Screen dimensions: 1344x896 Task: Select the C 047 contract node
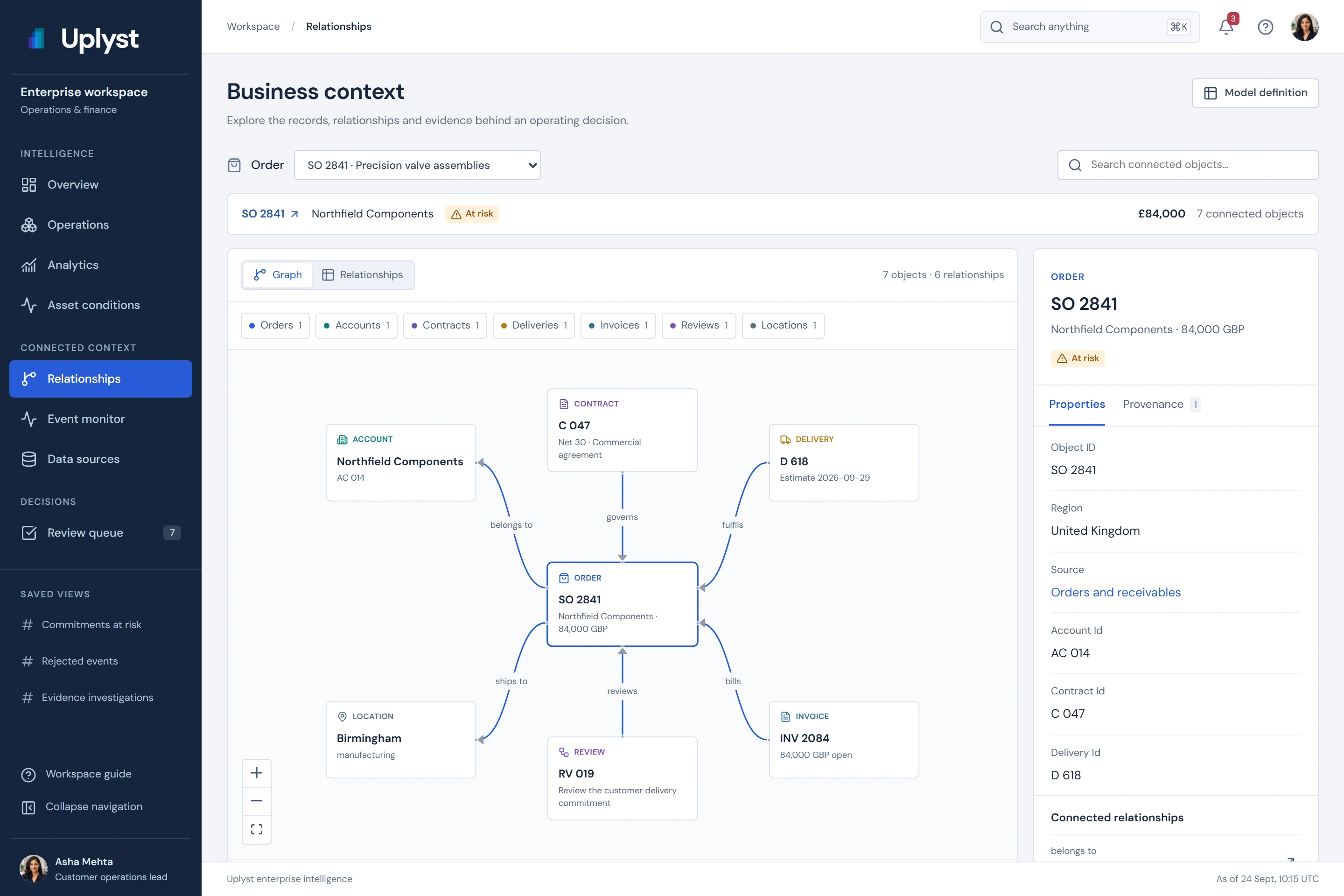pos(622,430)
